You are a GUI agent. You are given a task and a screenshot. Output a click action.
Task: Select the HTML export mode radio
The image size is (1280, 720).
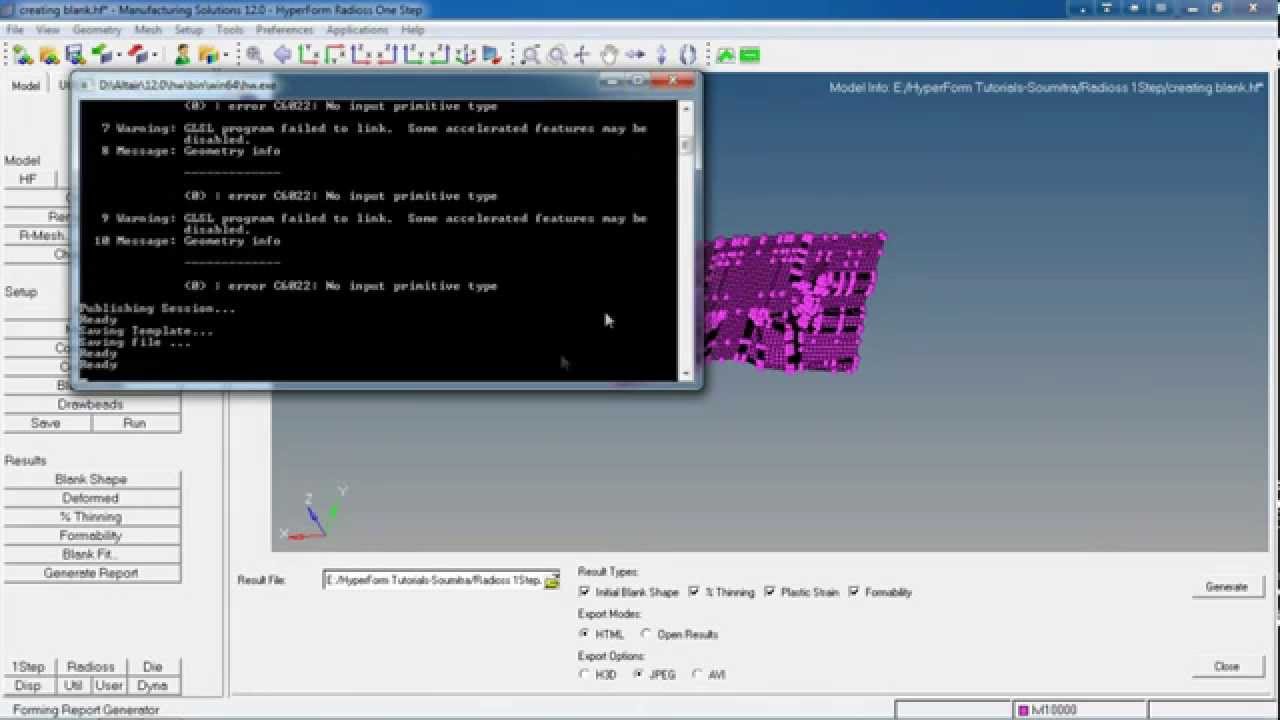click(584, 634)
